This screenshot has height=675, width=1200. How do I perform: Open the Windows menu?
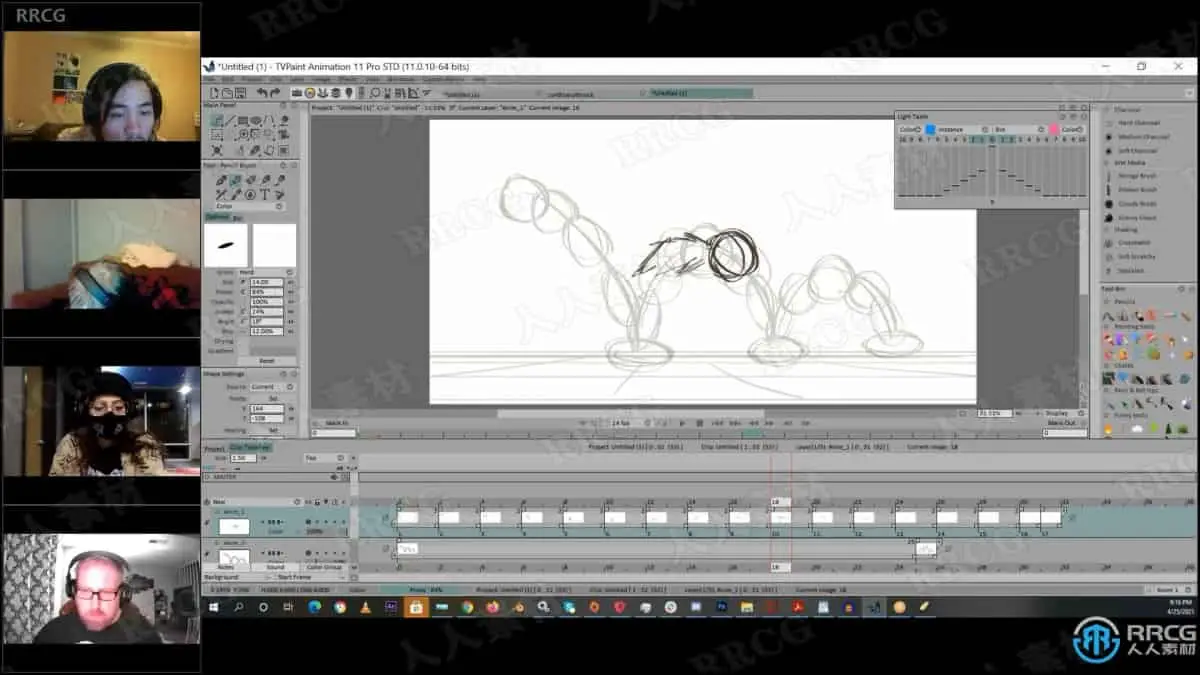399,79
